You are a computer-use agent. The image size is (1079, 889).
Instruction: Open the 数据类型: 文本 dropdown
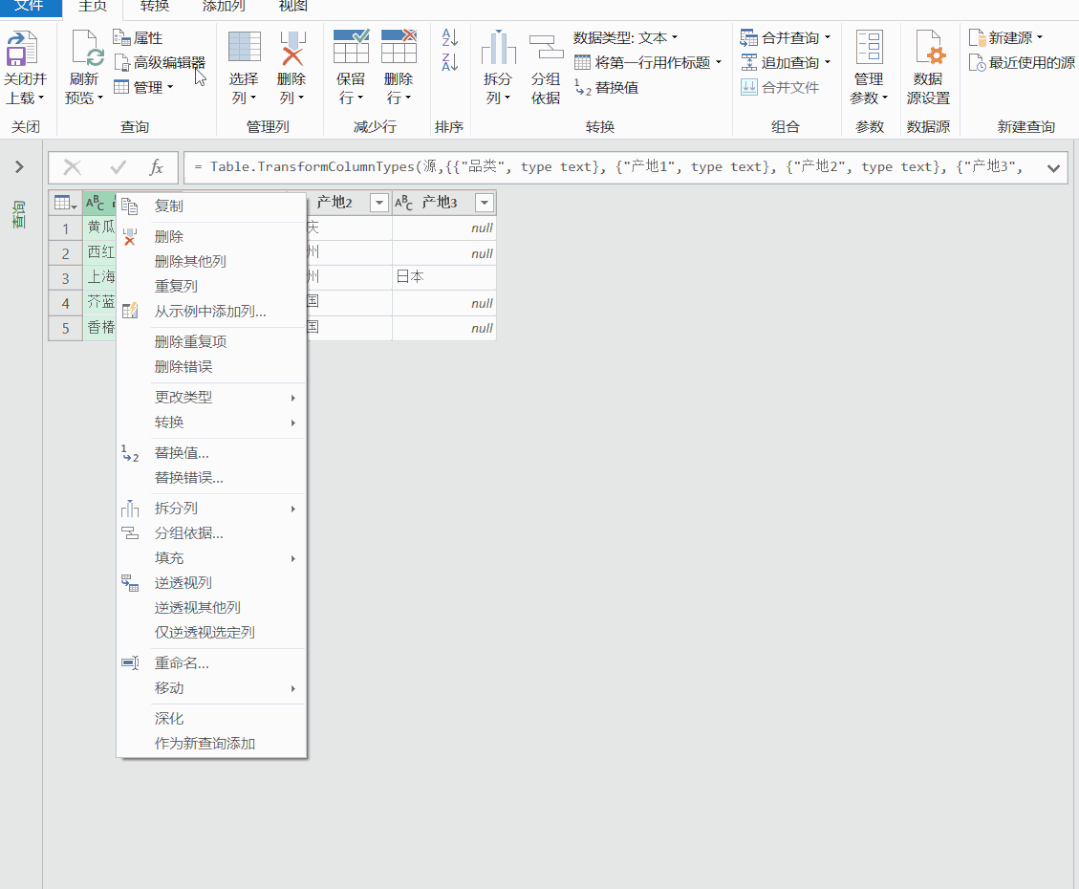pos(626,38)
